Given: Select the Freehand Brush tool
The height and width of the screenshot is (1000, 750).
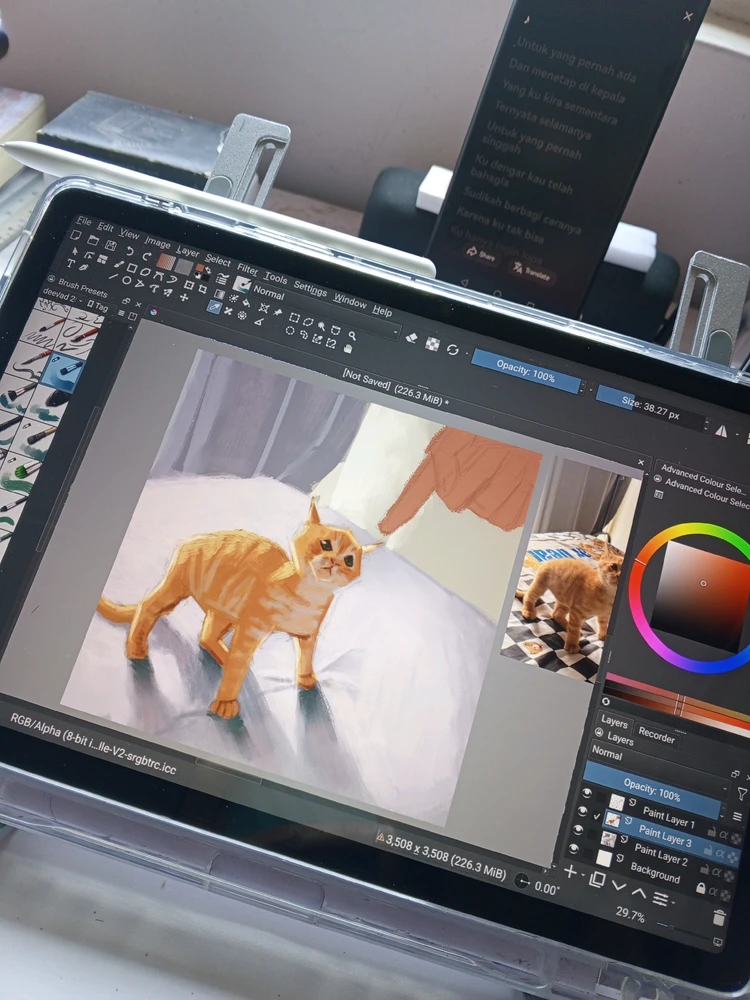Looking at the screenshot, I should tap(119, 264).
